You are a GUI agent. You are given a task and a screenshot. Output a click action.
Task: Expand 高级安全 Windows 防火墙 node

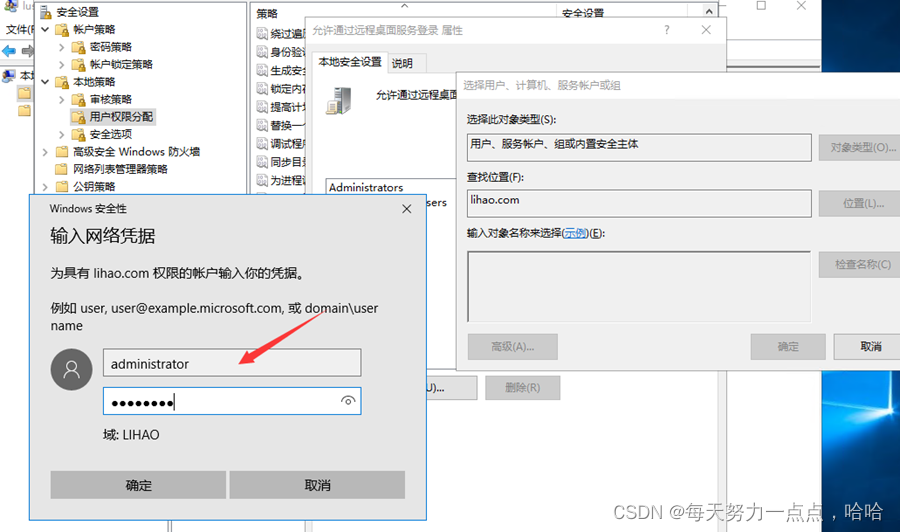pos(45,152)
